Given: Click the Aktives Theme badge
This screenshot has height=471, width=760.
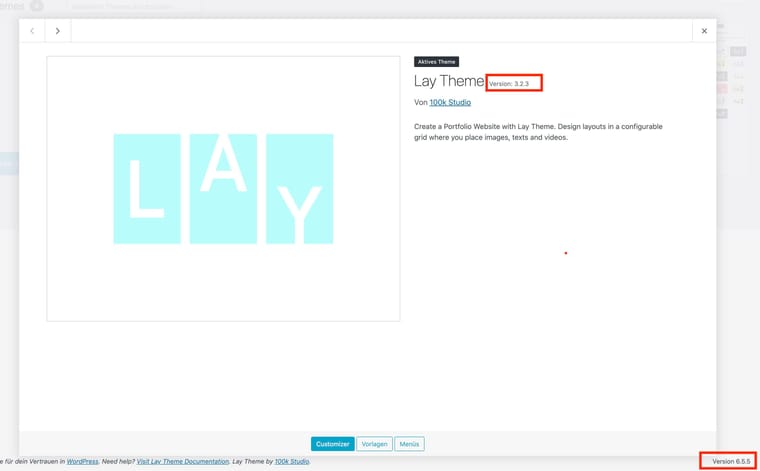Looking at the screenshot, I should [x=436, y=62].
